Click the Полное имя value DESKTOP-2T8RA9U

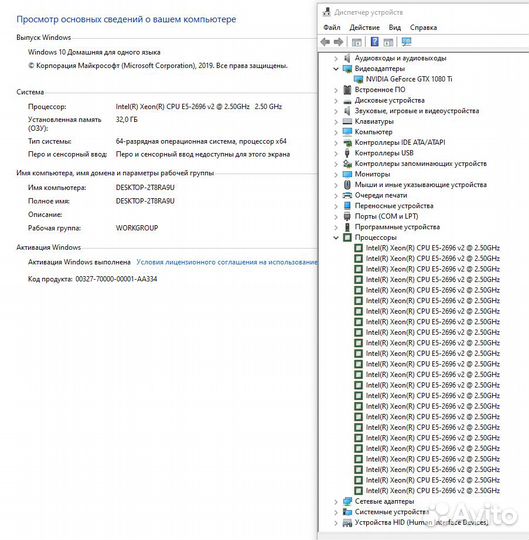coord(145,201)
